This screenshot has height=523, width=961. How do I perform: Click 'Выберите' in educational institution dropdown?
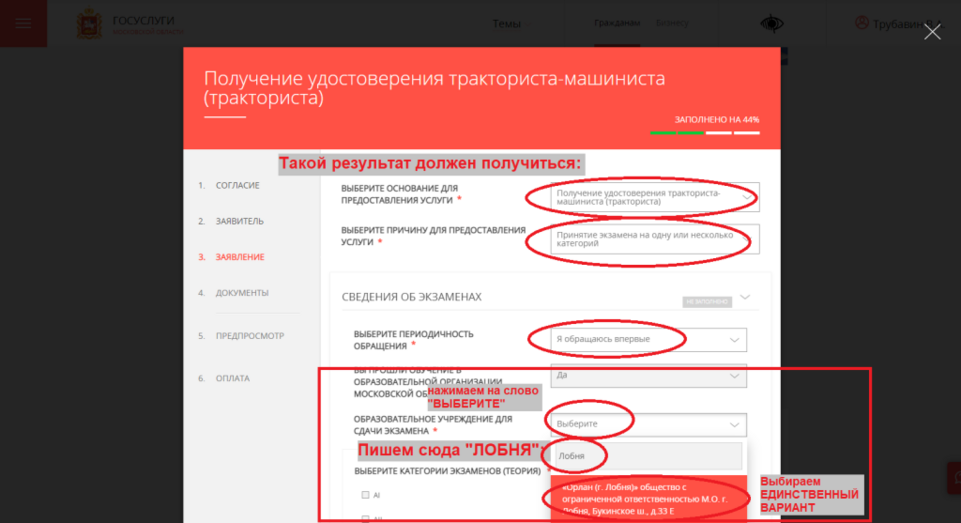click(x=648, y=424)
